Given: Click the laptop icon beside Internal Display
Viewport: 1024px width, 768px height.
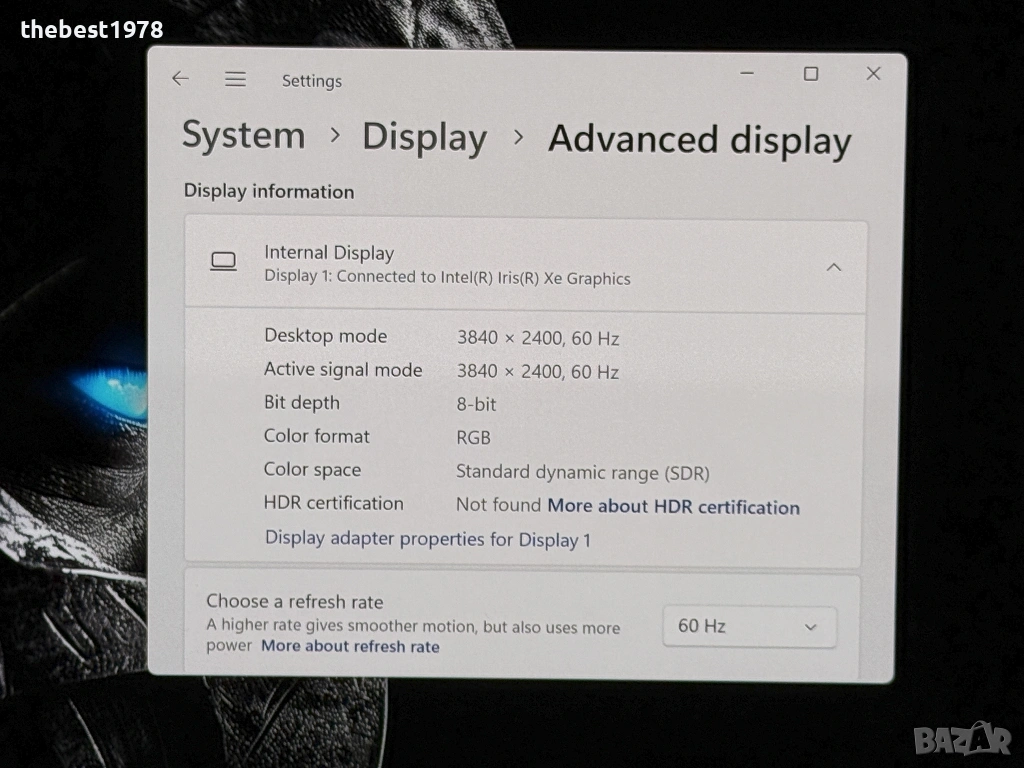Looking at the screenshot, I should (x=223, y=262).
